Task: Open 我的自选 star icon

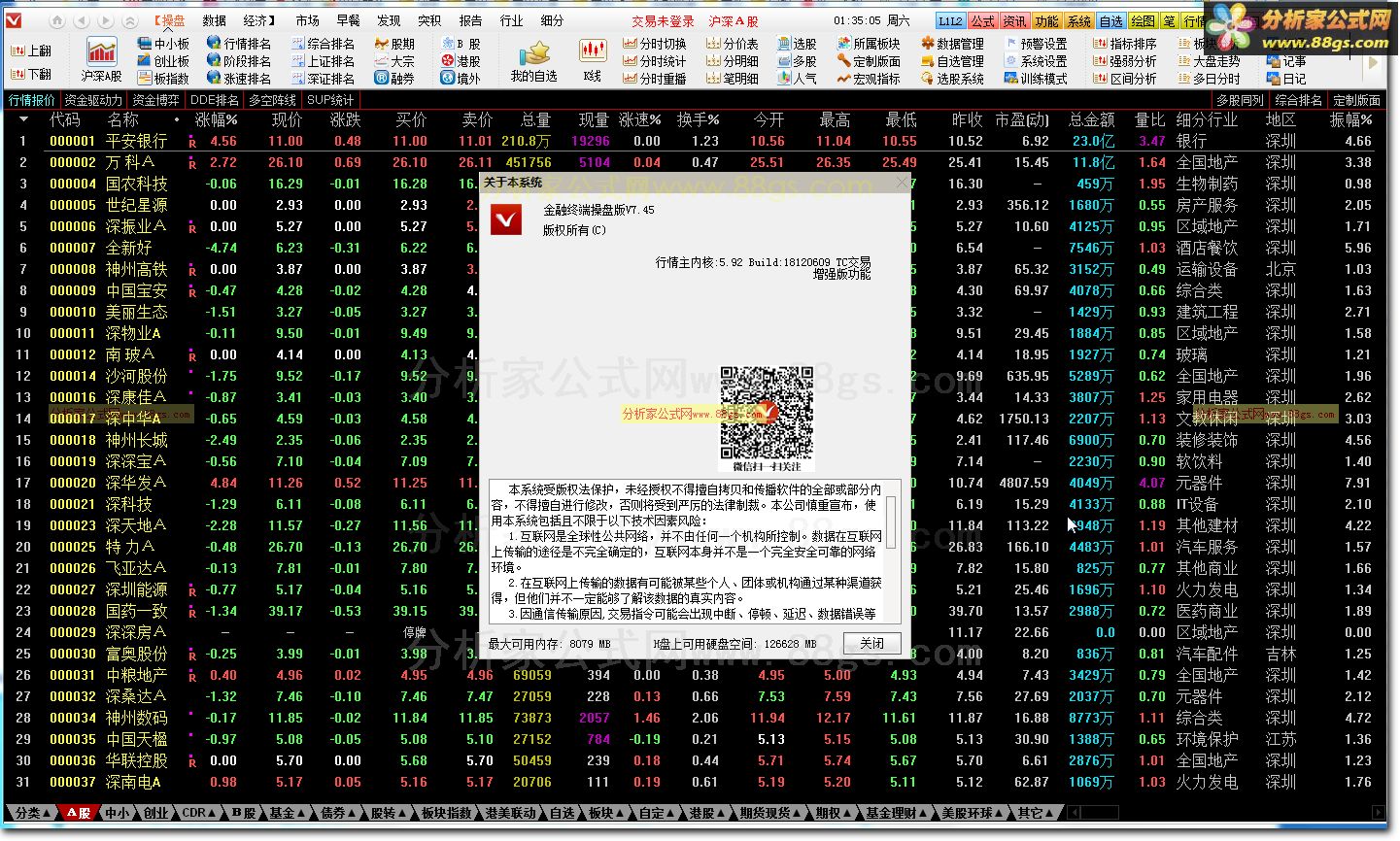Action: pos(533,59)
